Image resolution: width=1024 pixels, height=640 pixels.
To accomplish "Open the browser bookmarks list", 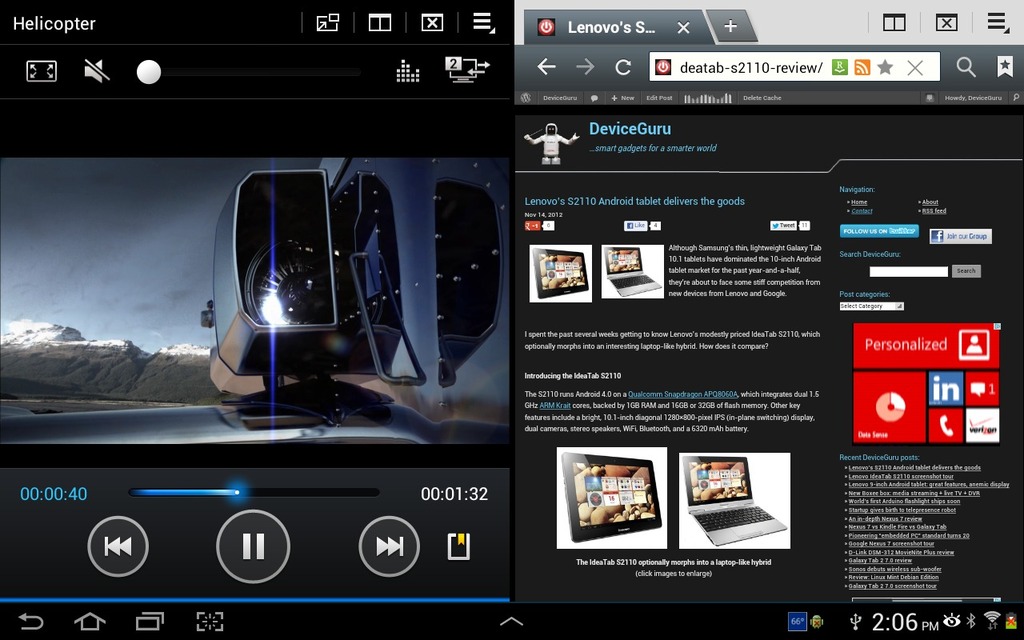I will (x=1004, y=67).
